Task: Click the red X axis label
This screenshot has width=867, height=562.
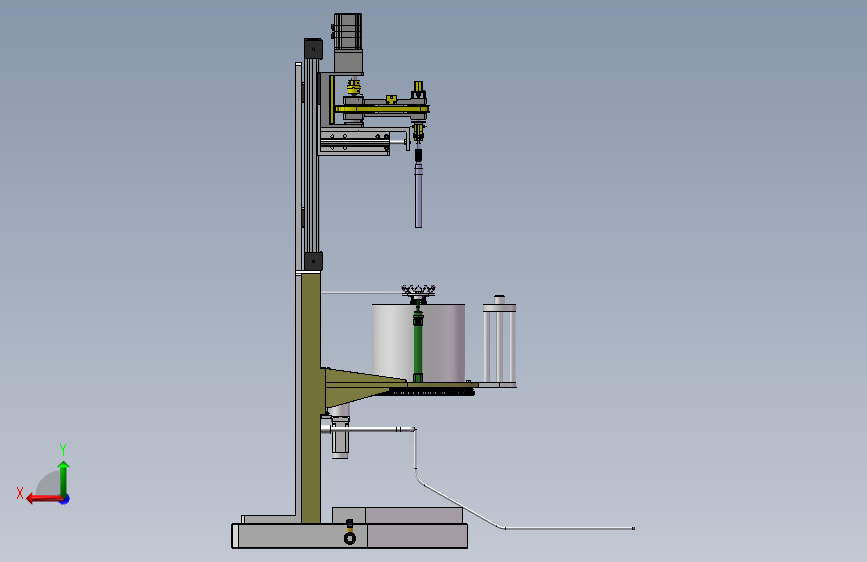Action: point(20,493)
